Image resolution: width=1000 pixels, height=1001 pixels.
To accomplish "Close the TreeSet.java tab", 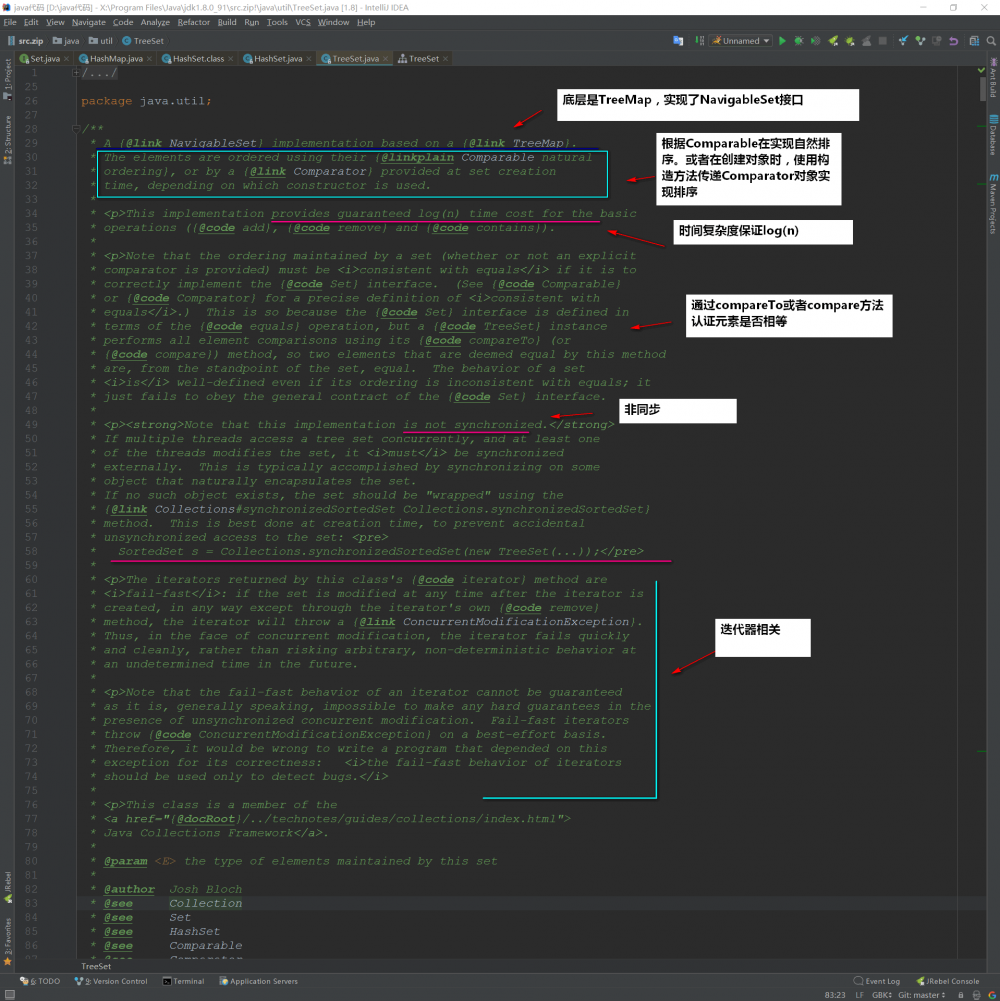I will tap(385, 59).
